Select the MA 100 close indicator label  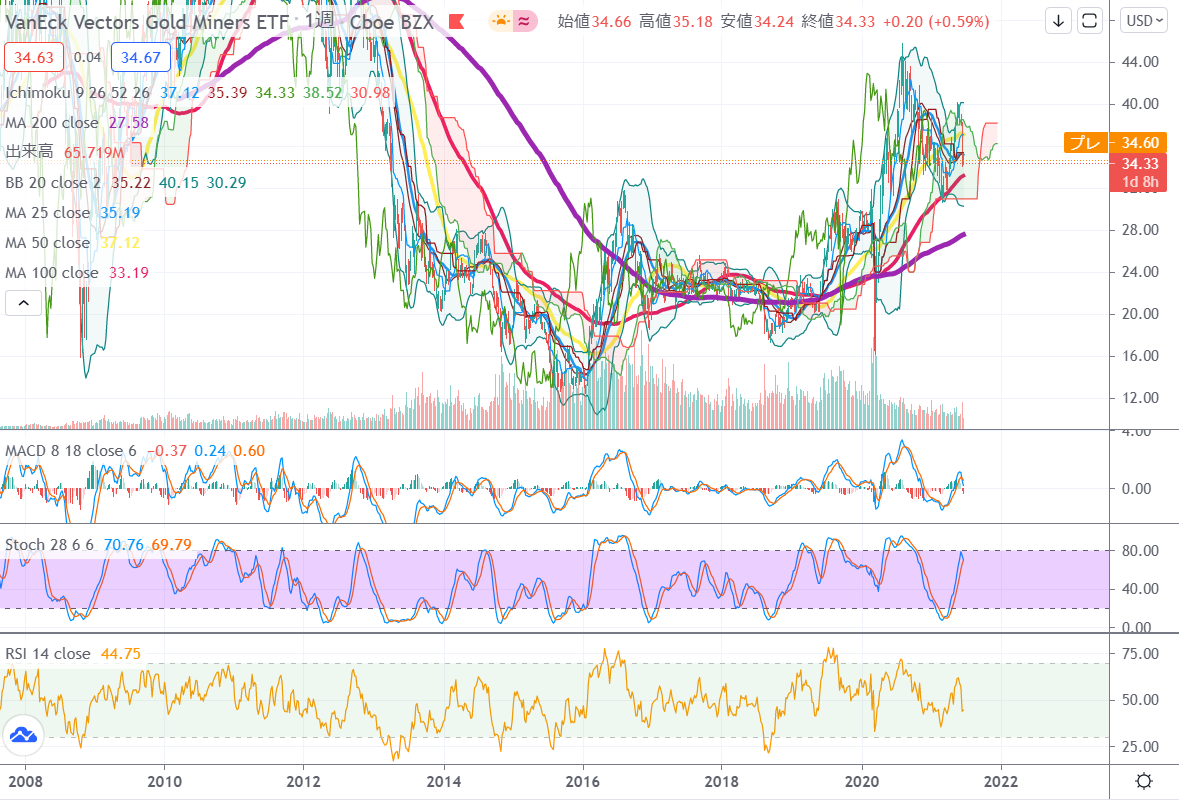pyautogui.click(x=52, y=273)
